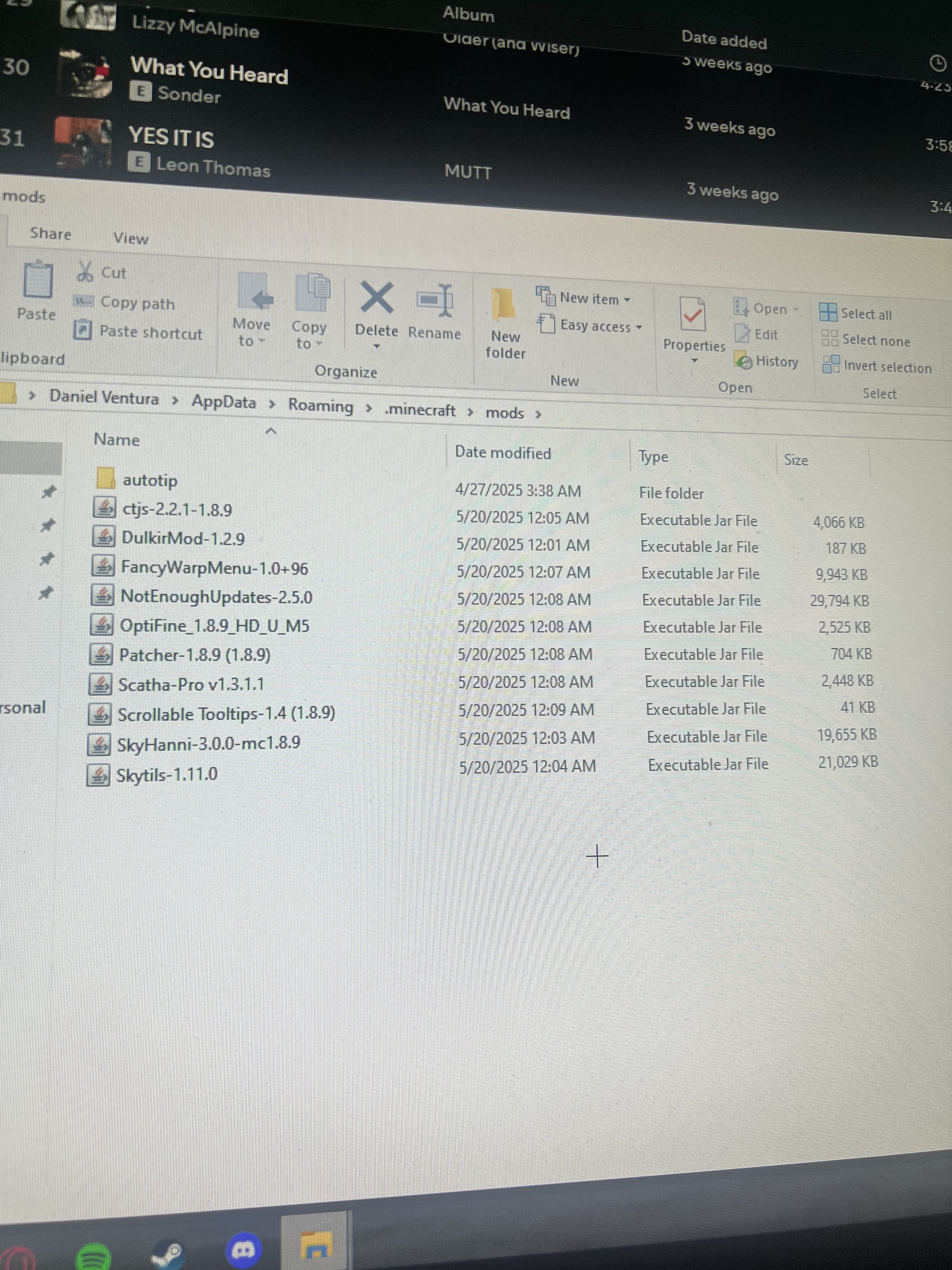Go to Roaming in the breadcrumb
Image resolution: width=952 pixels, height=1270 pixels.
click(x=321, y=405)
